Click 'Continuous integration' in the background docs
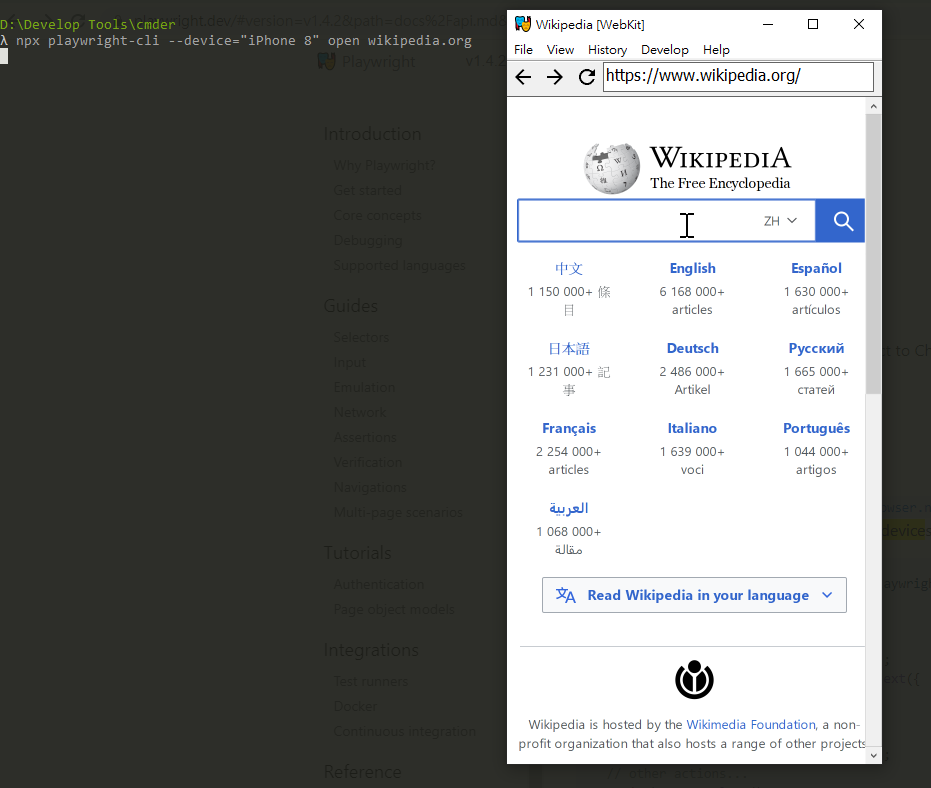 click(404, 732)
